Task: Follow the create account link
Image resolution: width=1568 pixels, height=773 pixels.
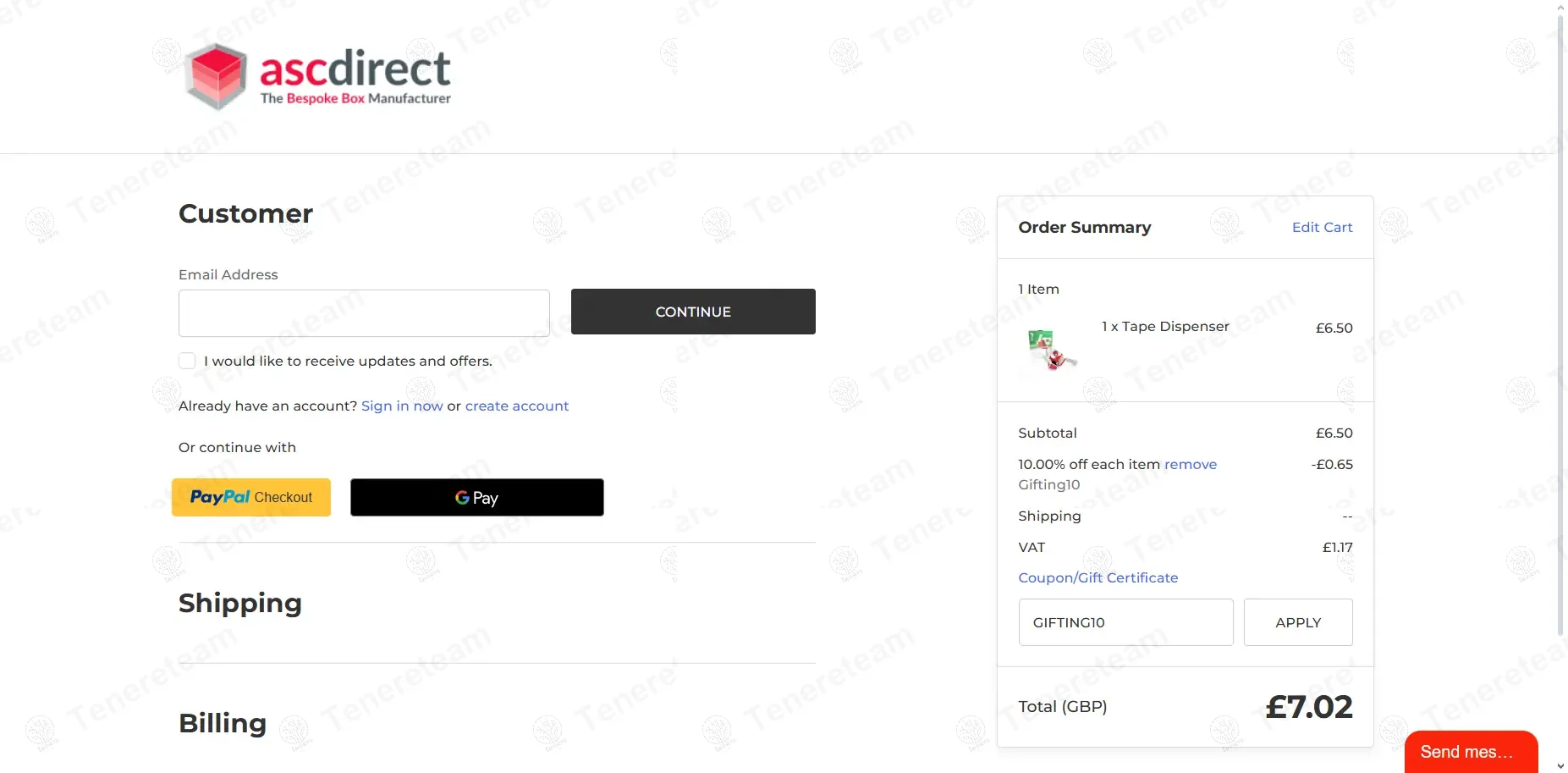Action: [x=517, y=406]
